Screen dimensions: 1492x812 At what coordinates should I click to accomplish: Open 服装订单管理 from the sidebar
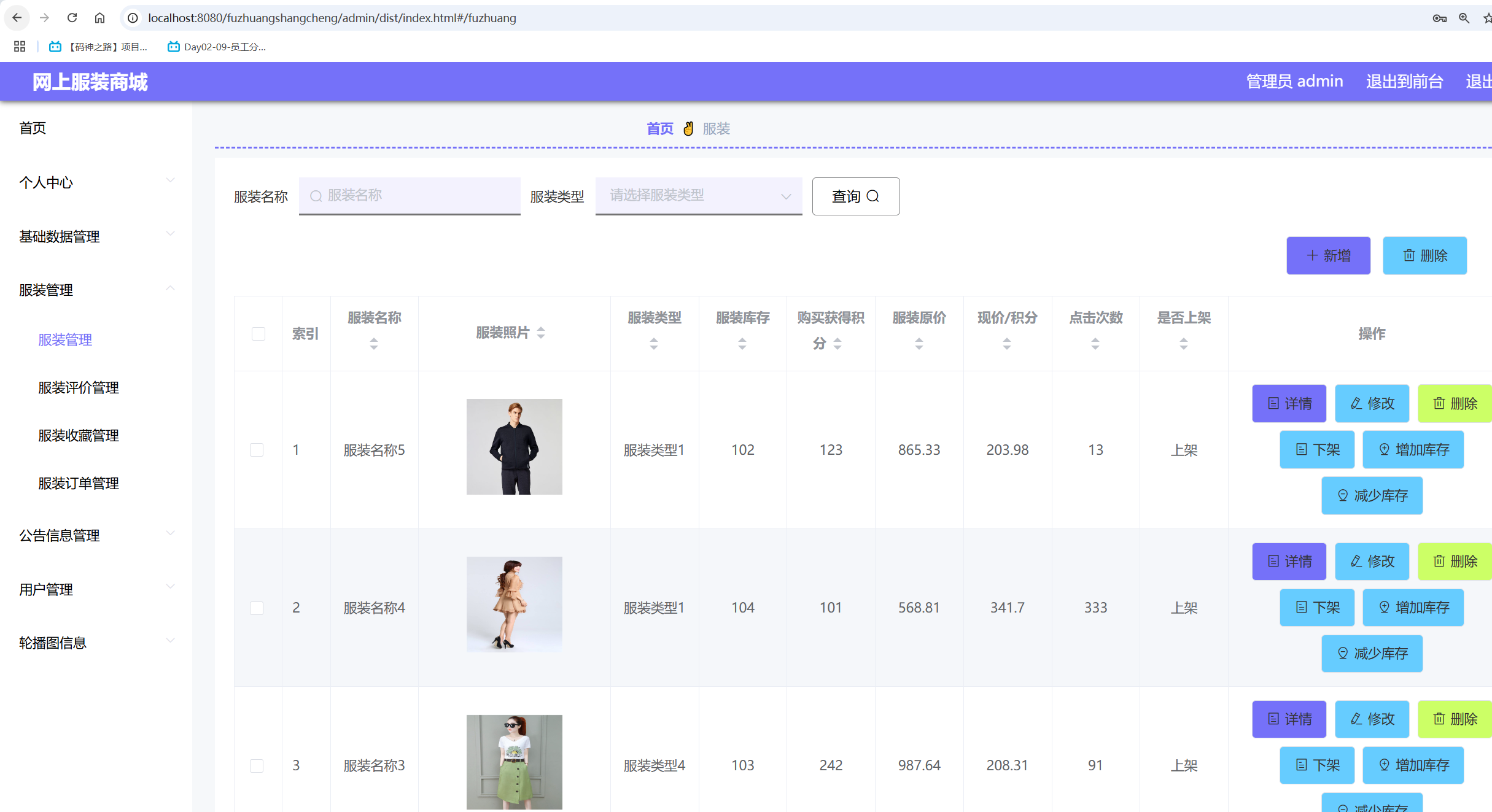tap(78, 483)
